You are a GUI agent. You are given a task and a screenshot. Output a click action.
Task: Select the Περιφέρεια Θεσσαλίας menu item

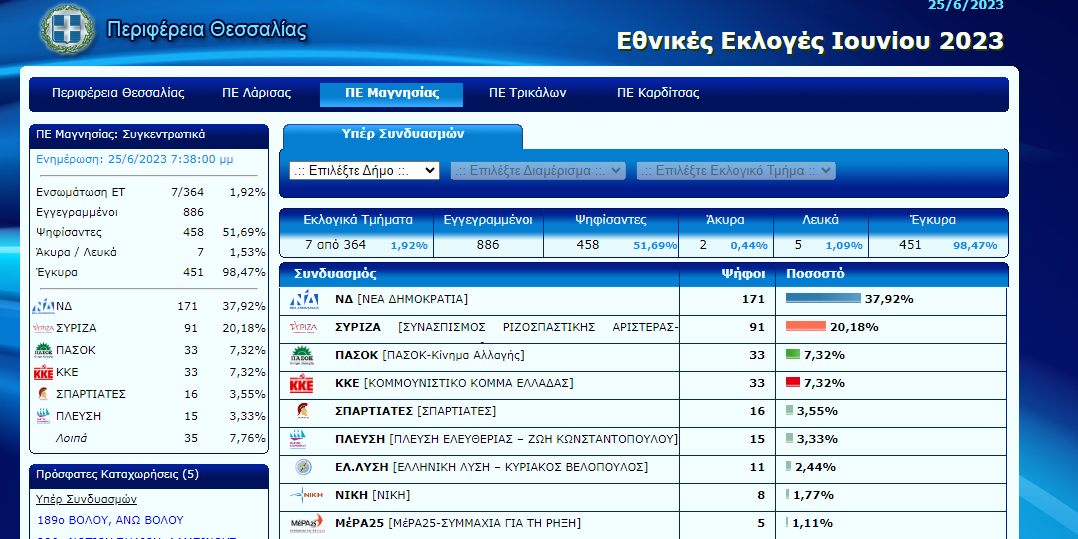[x=118, y=93]
